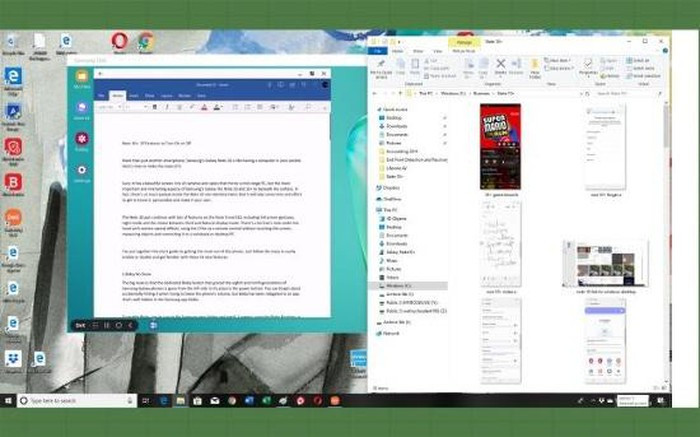Click the Dropbox desktop icon

[x=13, y=358]
